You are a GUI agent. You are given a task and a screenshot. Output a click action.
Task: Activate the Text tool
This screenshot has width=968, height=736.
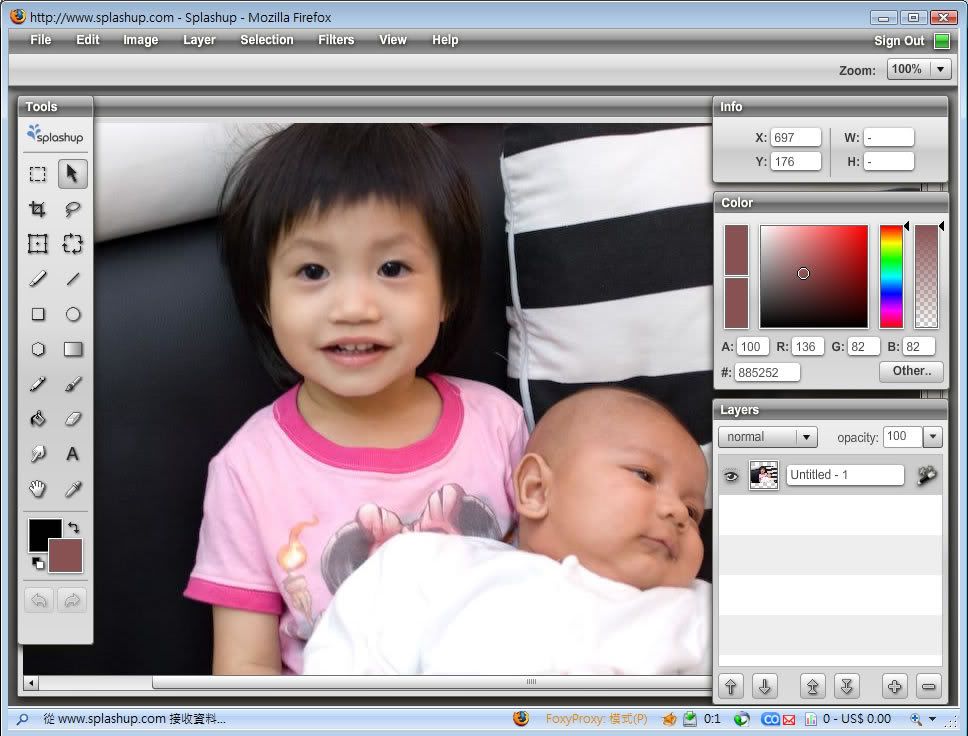pyautogui.click(x=73, y=454)
